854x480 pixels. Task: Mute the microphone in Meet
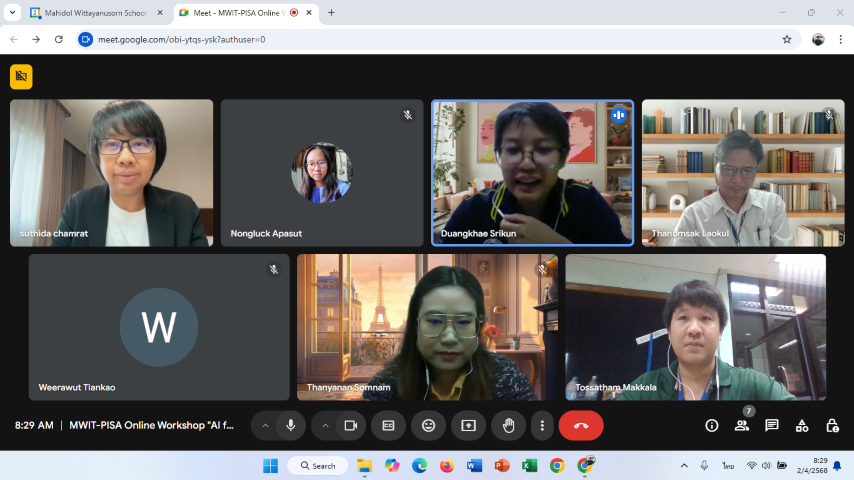click(290, 425)
